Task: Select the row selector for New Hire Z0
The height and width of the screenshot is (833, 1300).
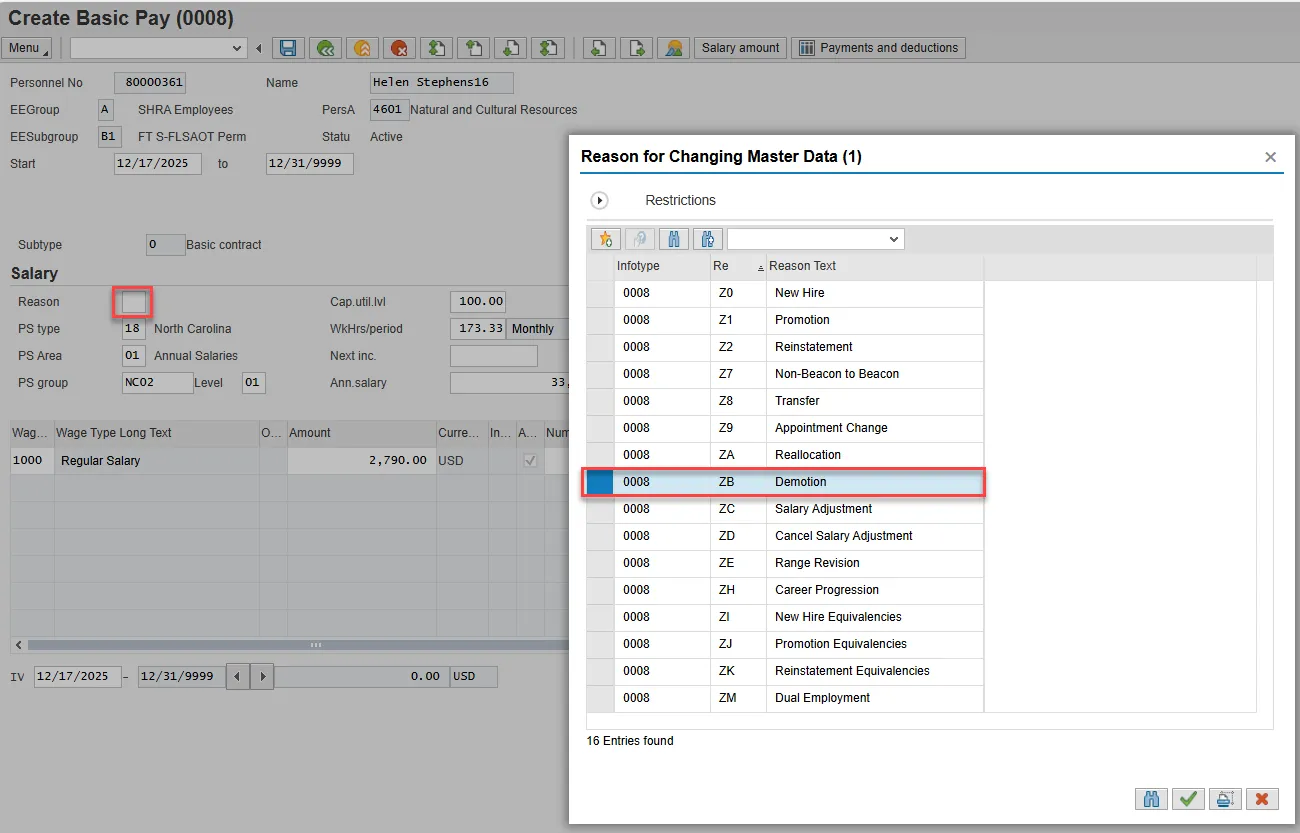Action: pyautogui.click(x=600, y=293)
